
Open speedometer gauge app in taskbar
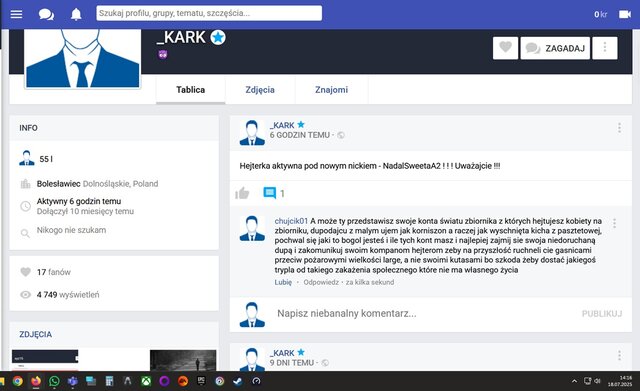tap(256, 381)
